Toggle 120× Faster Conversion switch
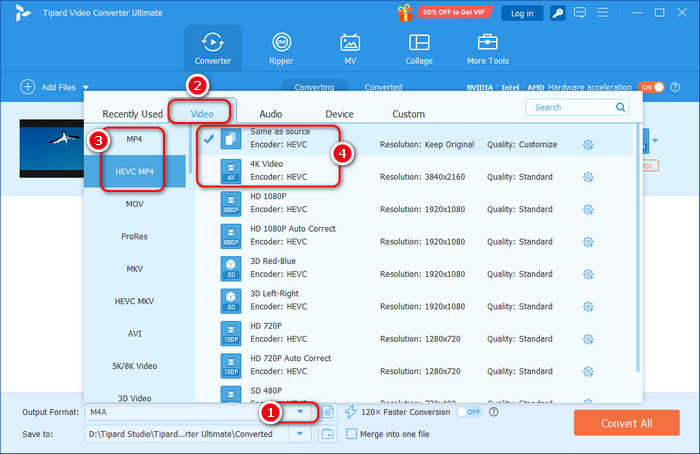This screenshot has width=700, height=454. click(x=468, y=412)
